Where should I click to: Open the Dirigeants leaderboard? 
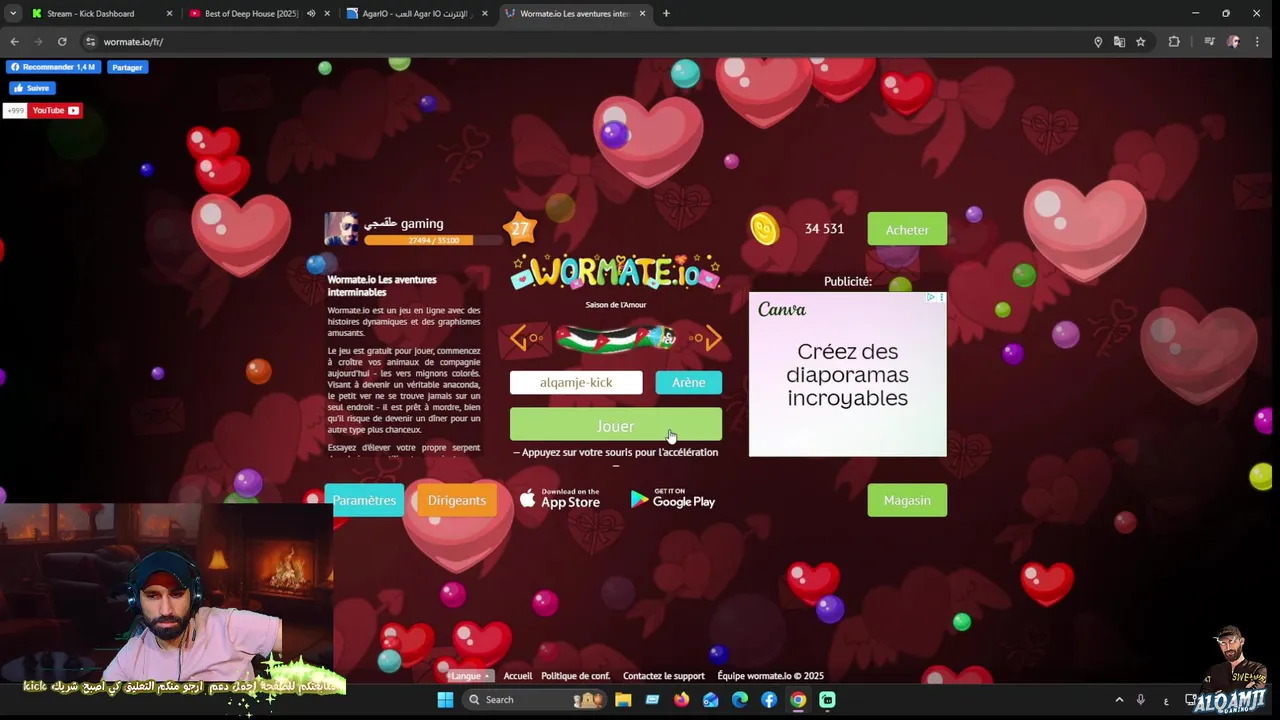(x=457, y=500)
